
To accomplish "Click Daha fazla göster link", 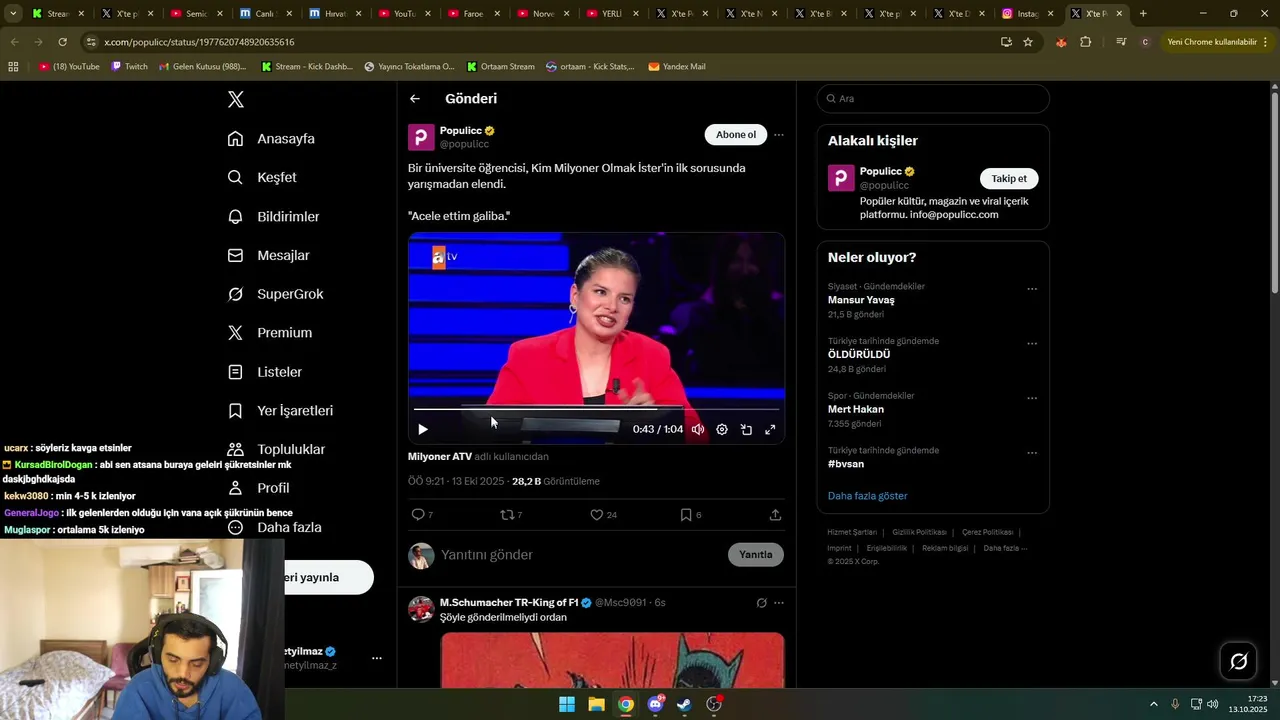I will coord(867,496).
